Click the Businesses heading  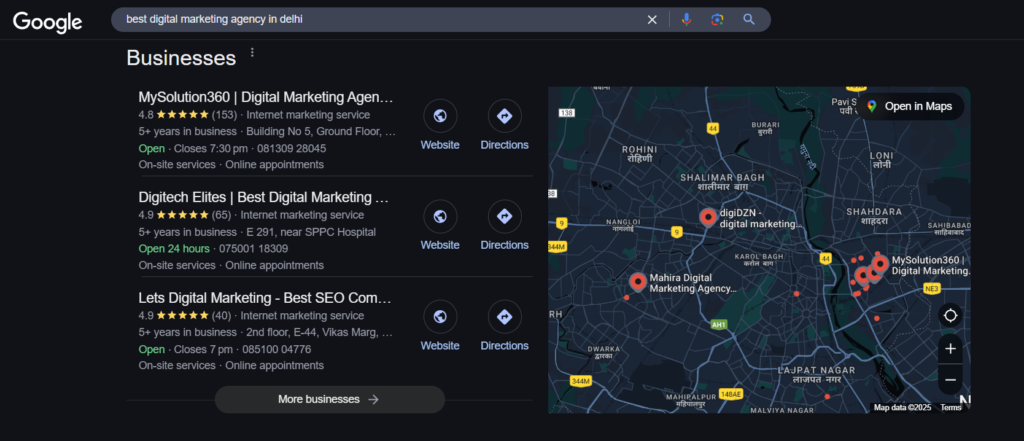click(x=181, y=58)
